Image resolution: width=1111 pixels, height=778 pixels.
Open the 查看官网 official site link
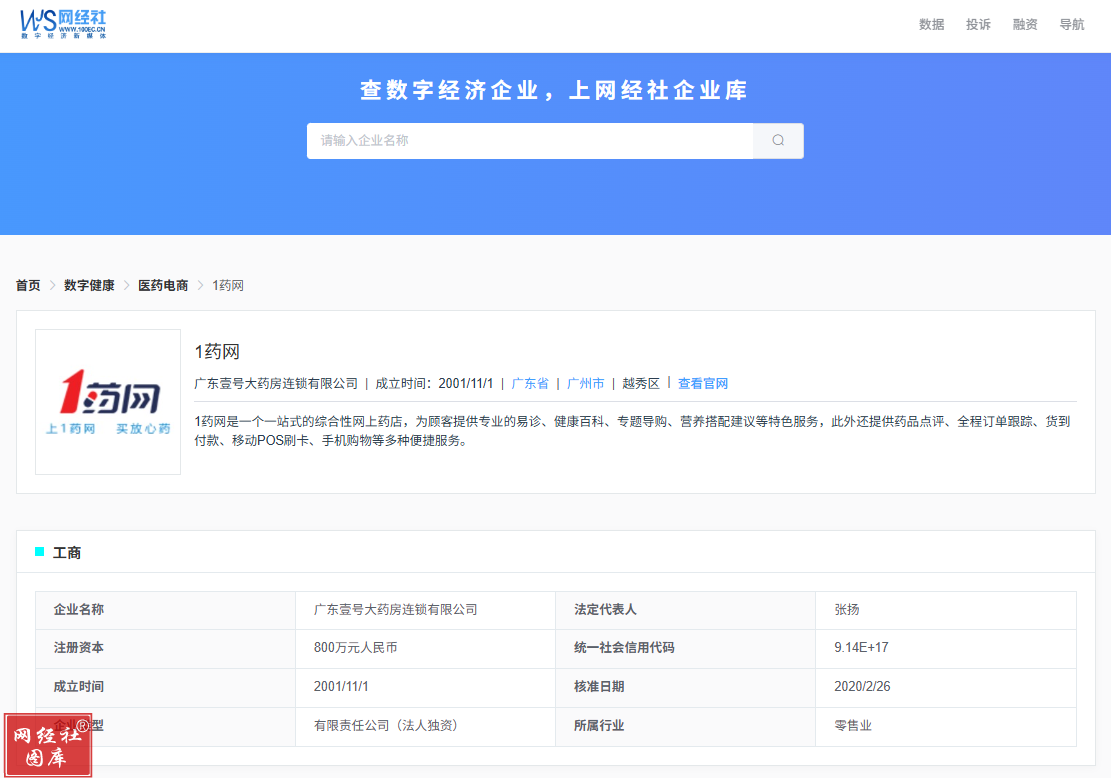pyautogui.click(x=703, y=383)
